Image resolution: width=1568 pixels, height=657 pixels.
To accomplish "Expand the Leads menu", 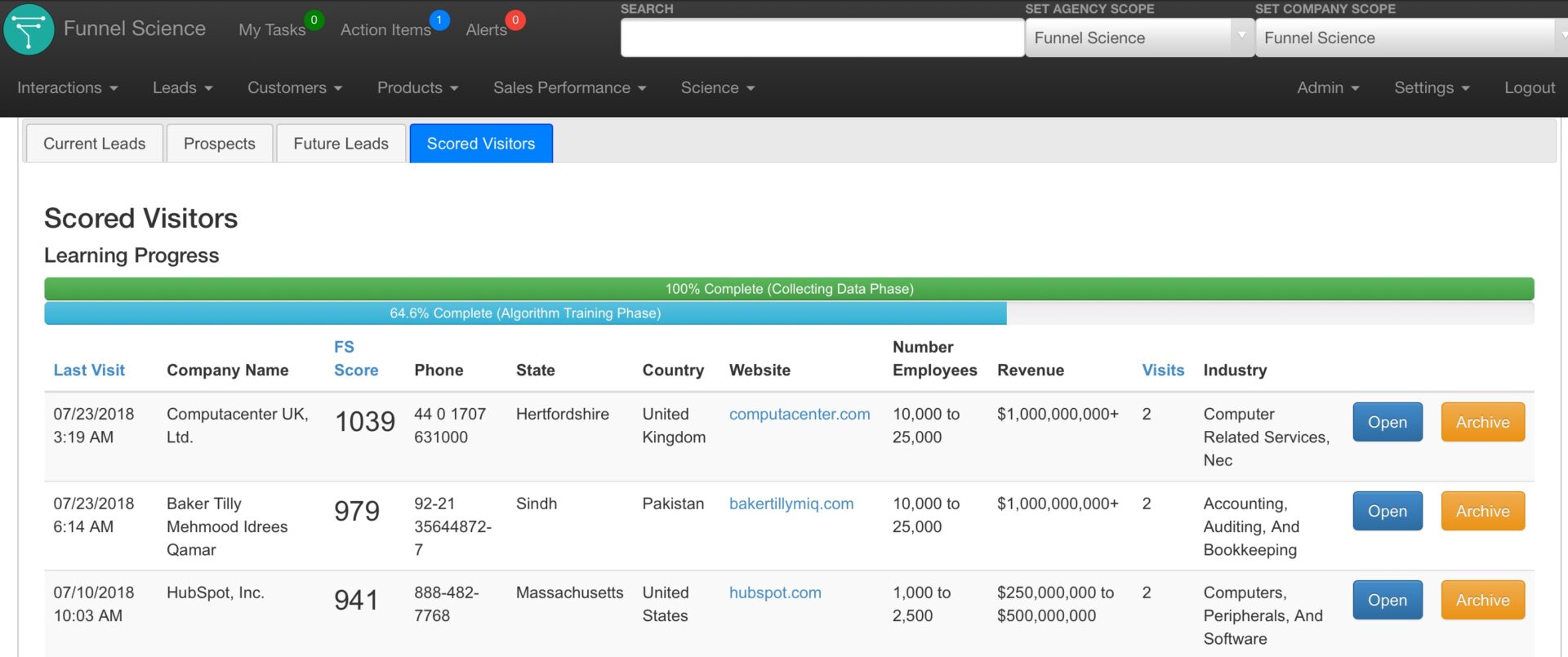I will 183,87.
